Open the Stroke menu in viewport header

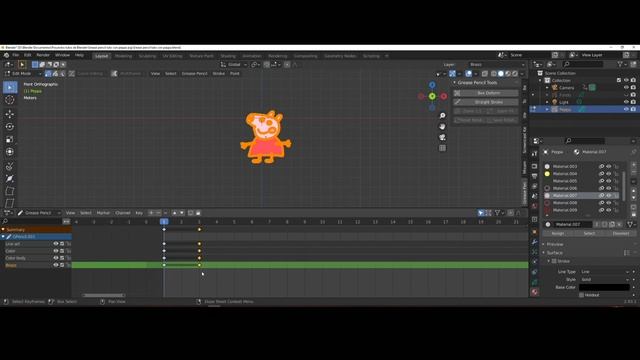219,73
